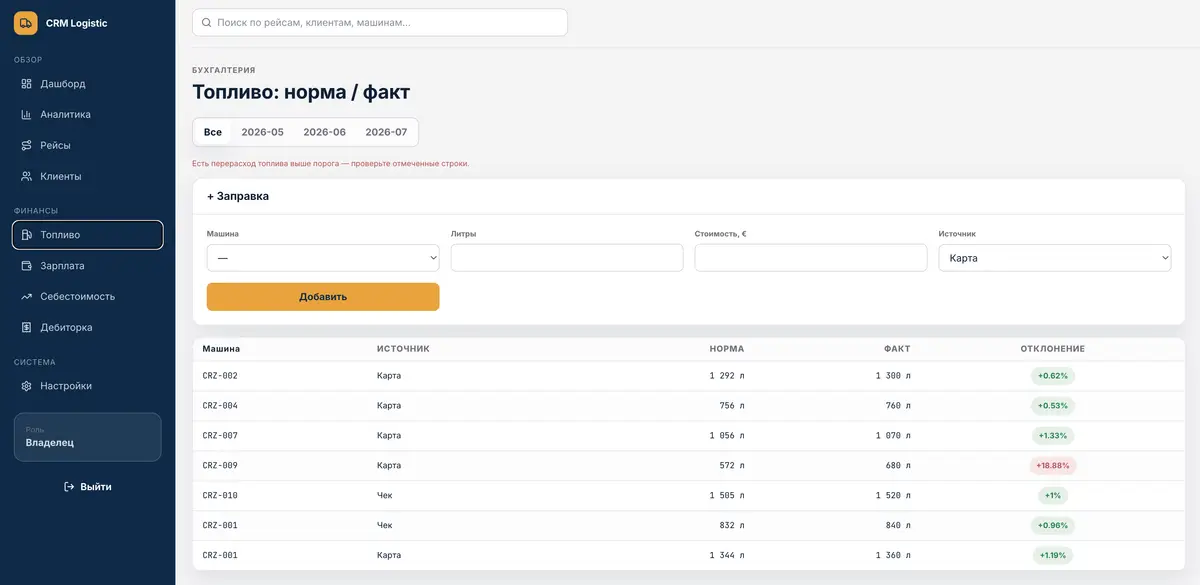Click the Стоимость, € input field
The height and width of the screenshot is (585, 1200).
coord(811,258)
